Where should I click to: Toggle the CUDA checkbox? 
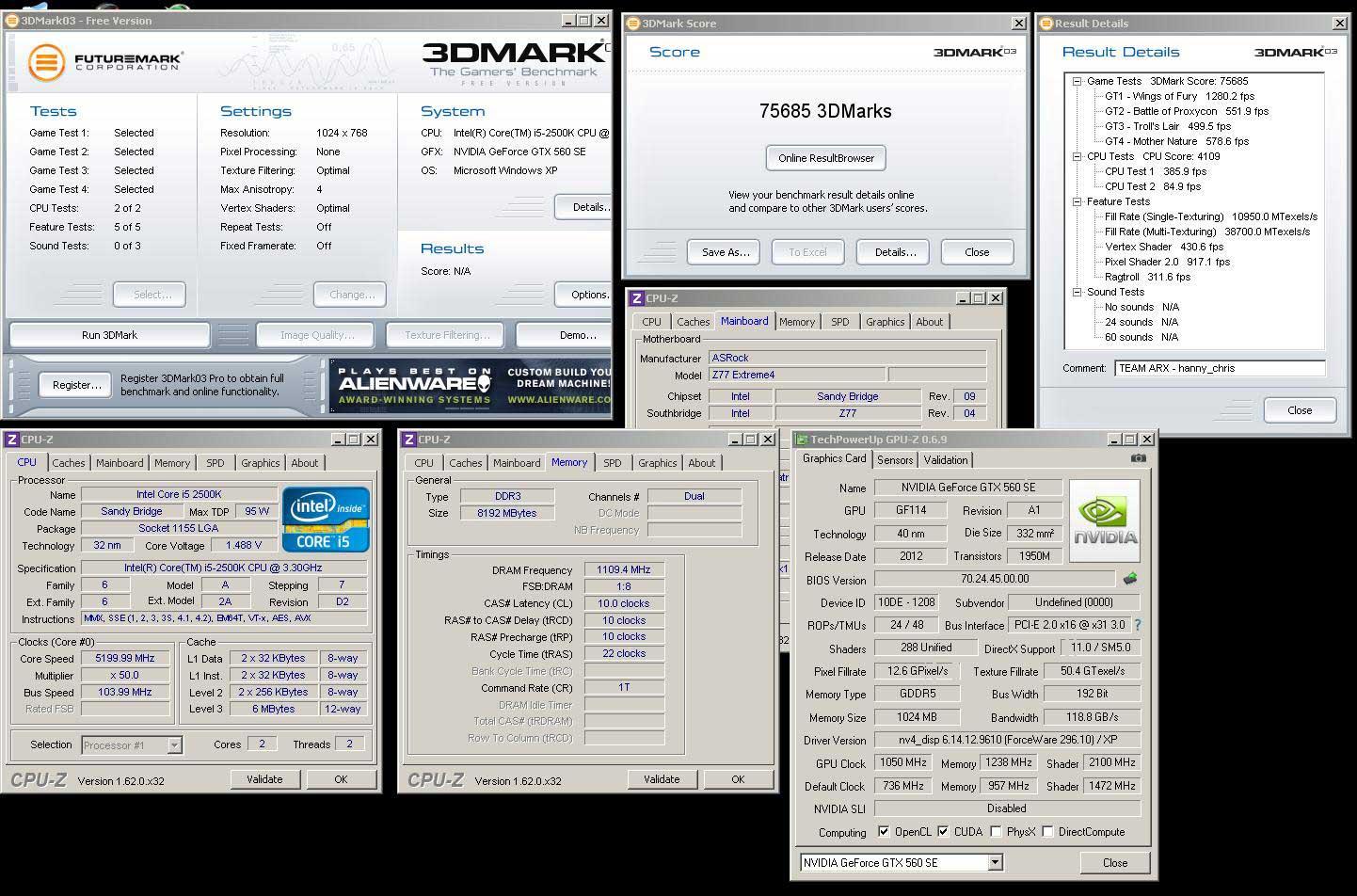(x=943, y=832)
